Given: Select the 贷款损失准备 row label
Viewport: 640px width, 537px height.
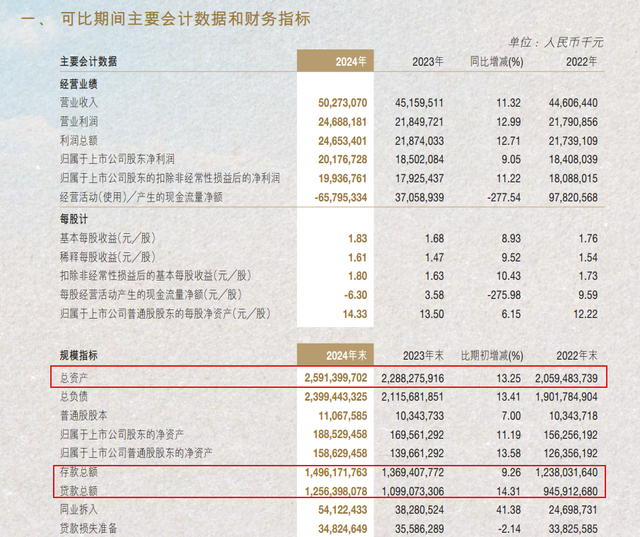Looking at the screenshot, I should pyautogui.click(x=88, y=528).
